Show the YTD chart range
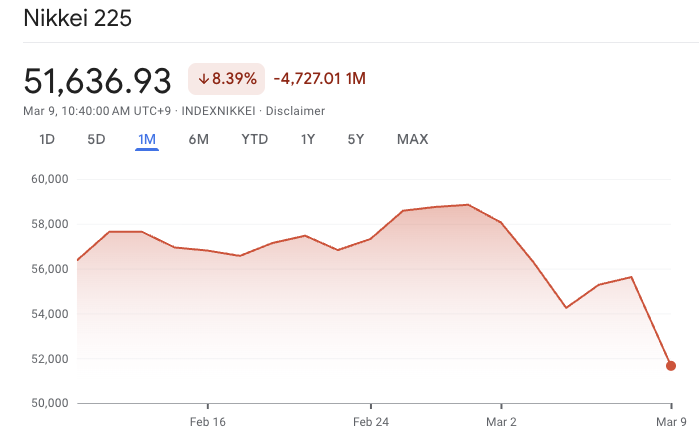Image resolution: width=699 pixels, height=446 pixels. coord(254,139)
